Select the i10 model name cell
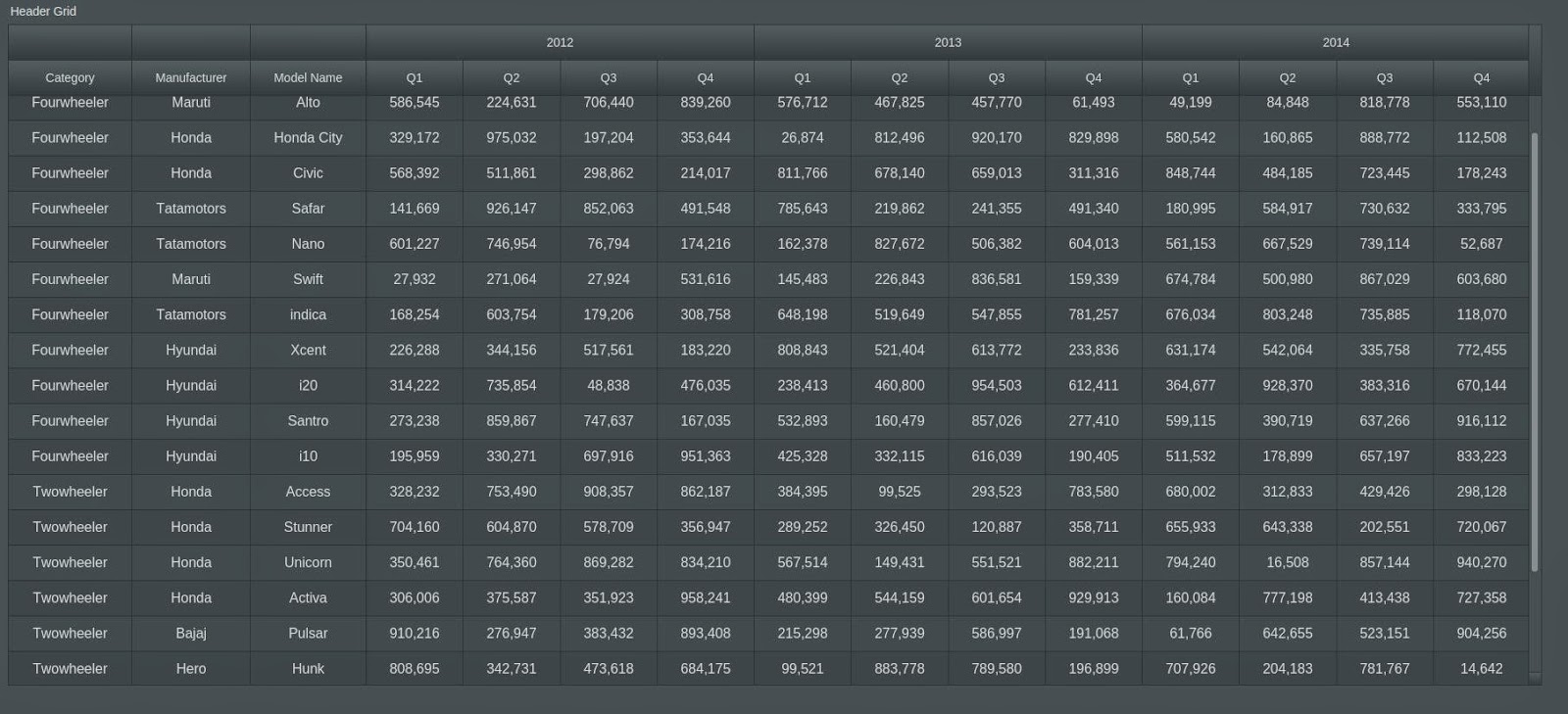This screenshot has height=714, width=1568. click(308, 456)
